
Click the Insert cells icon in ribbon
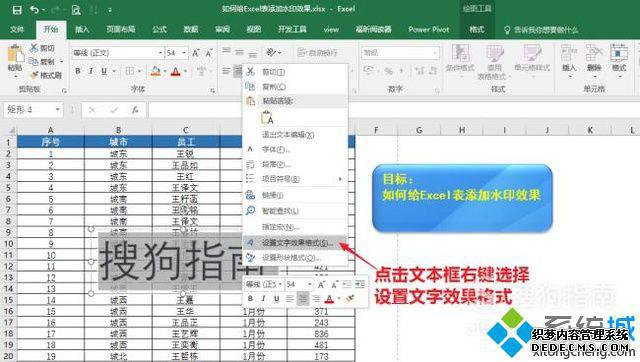pyautogui.click(x=569, y=53)
